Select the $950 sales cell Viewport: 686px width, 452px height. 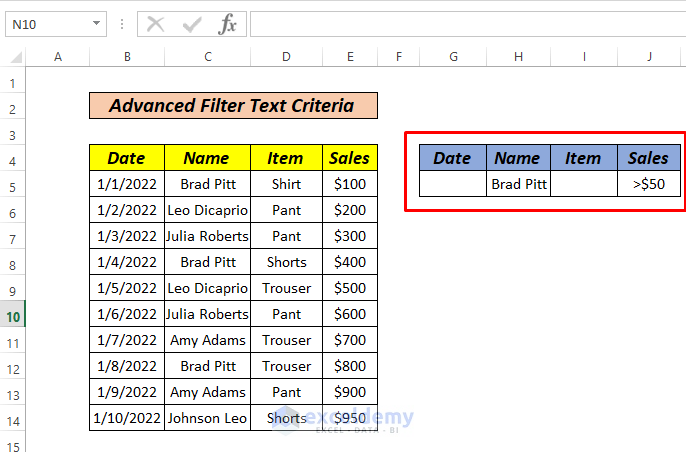coord(350,418)
